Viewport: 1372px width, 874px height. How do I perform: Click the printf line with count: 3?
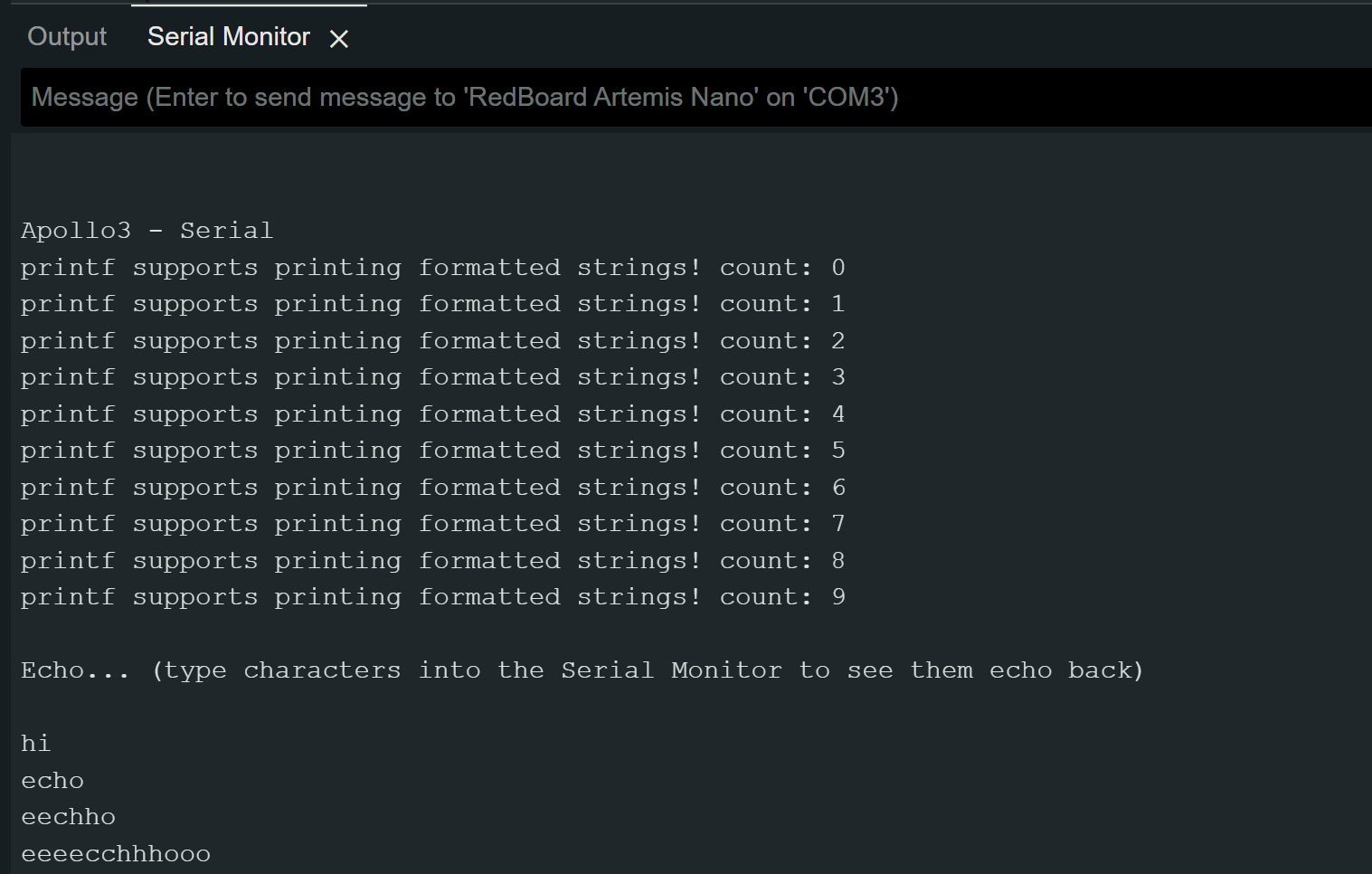(433, 377)
